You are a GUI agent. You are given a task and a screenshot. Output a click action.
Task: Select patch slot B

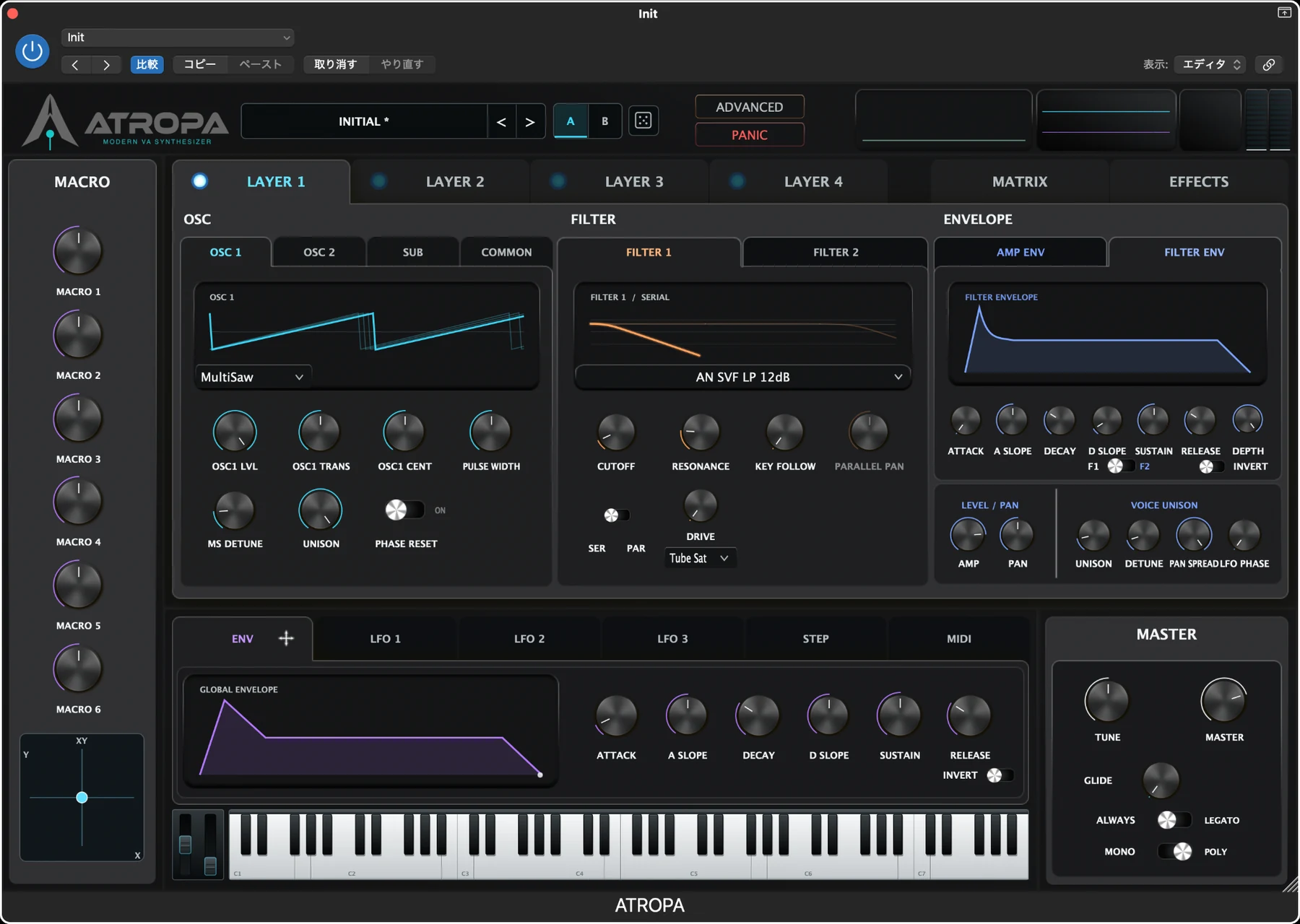605,121
